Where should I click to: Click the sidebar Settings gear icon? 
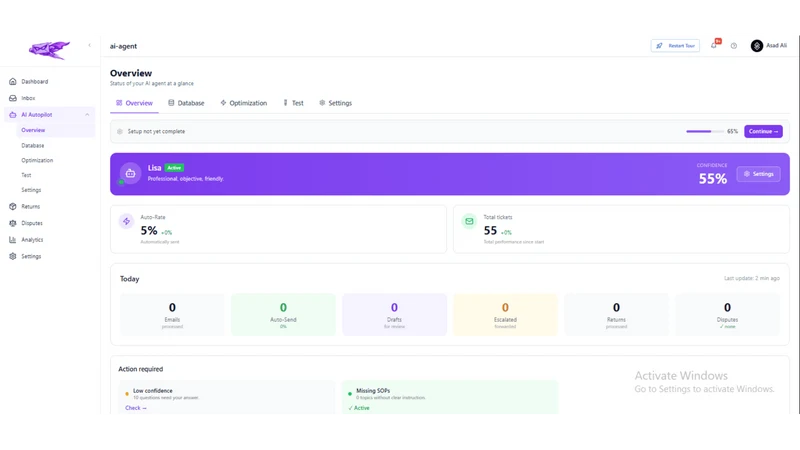point(13,256)
